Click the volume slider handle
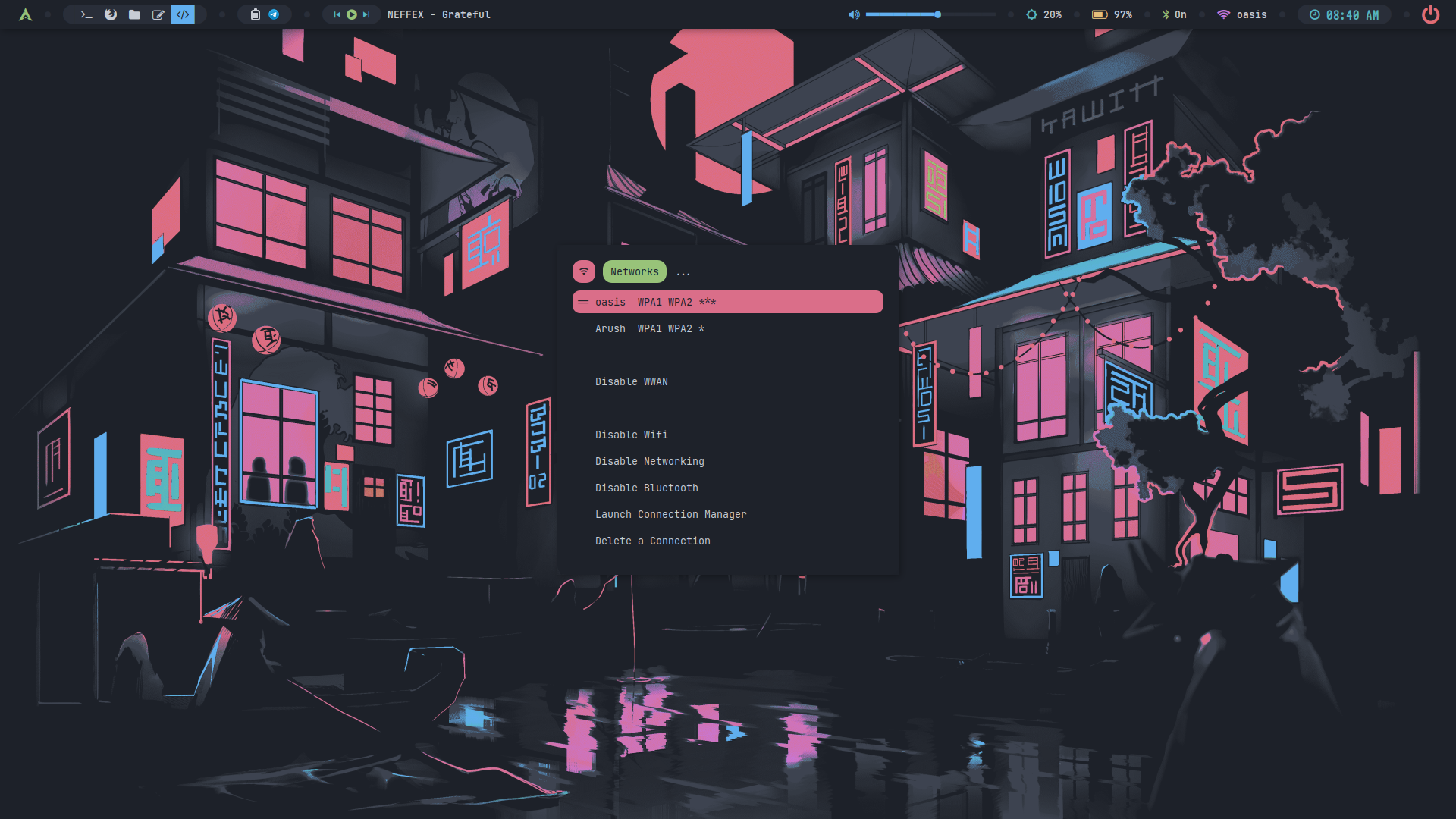 tap(938, 14)
